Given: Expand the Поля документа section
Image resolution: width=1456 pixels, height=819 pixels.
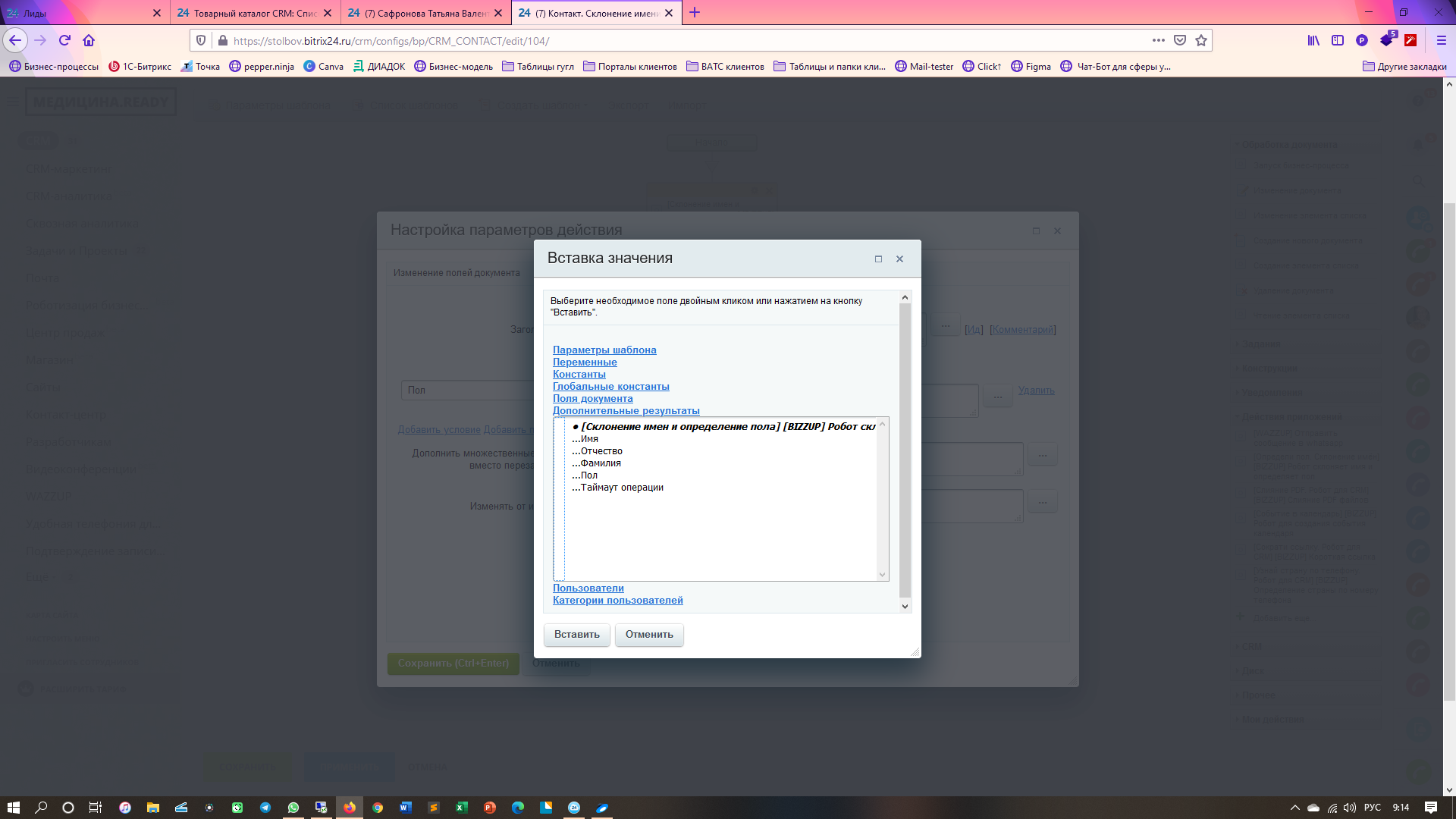Looking at the screenshot, I should (x=592, y=399).
